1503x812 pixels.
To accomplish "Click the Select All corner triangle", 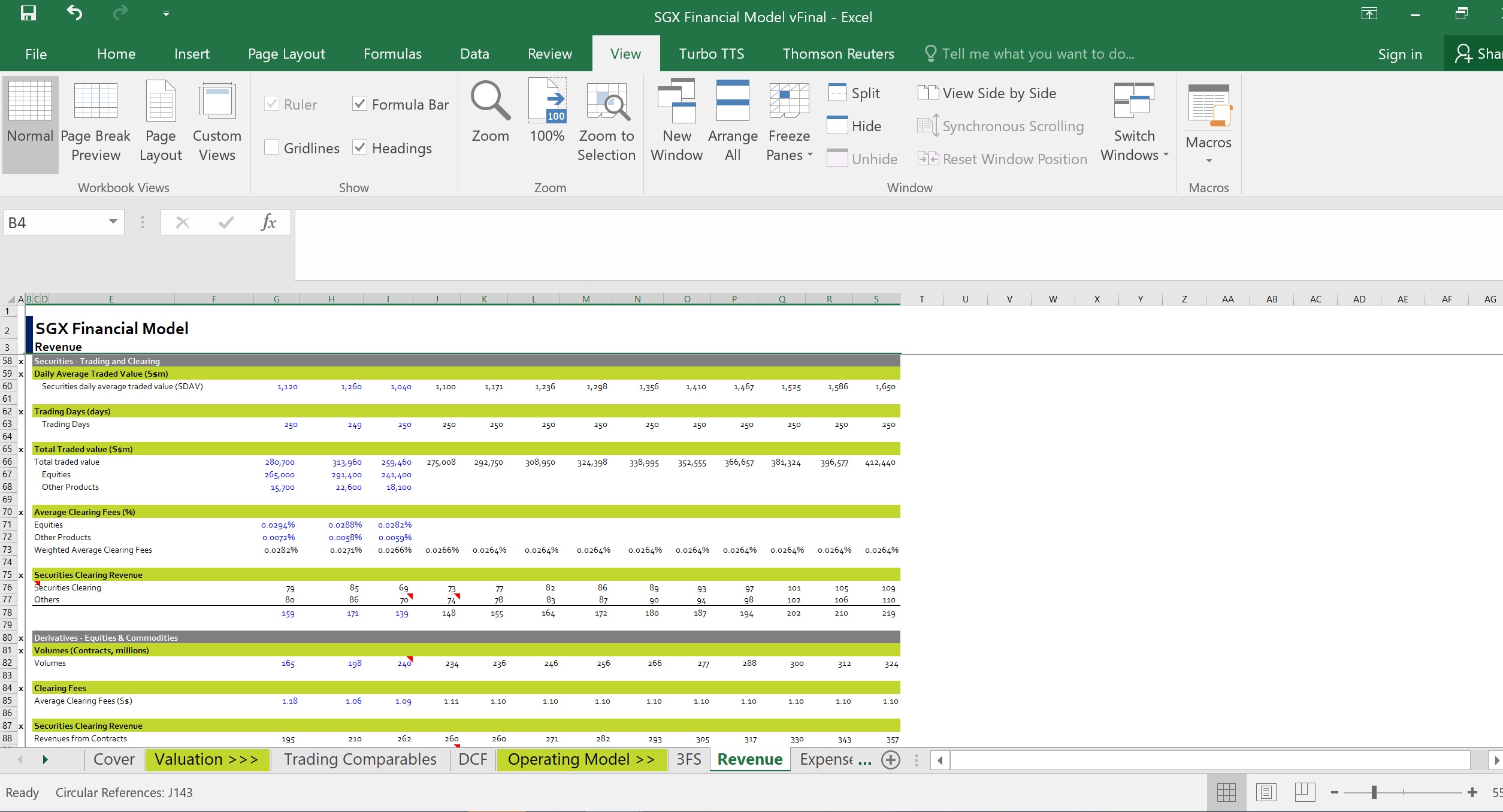I will (10, 299).
